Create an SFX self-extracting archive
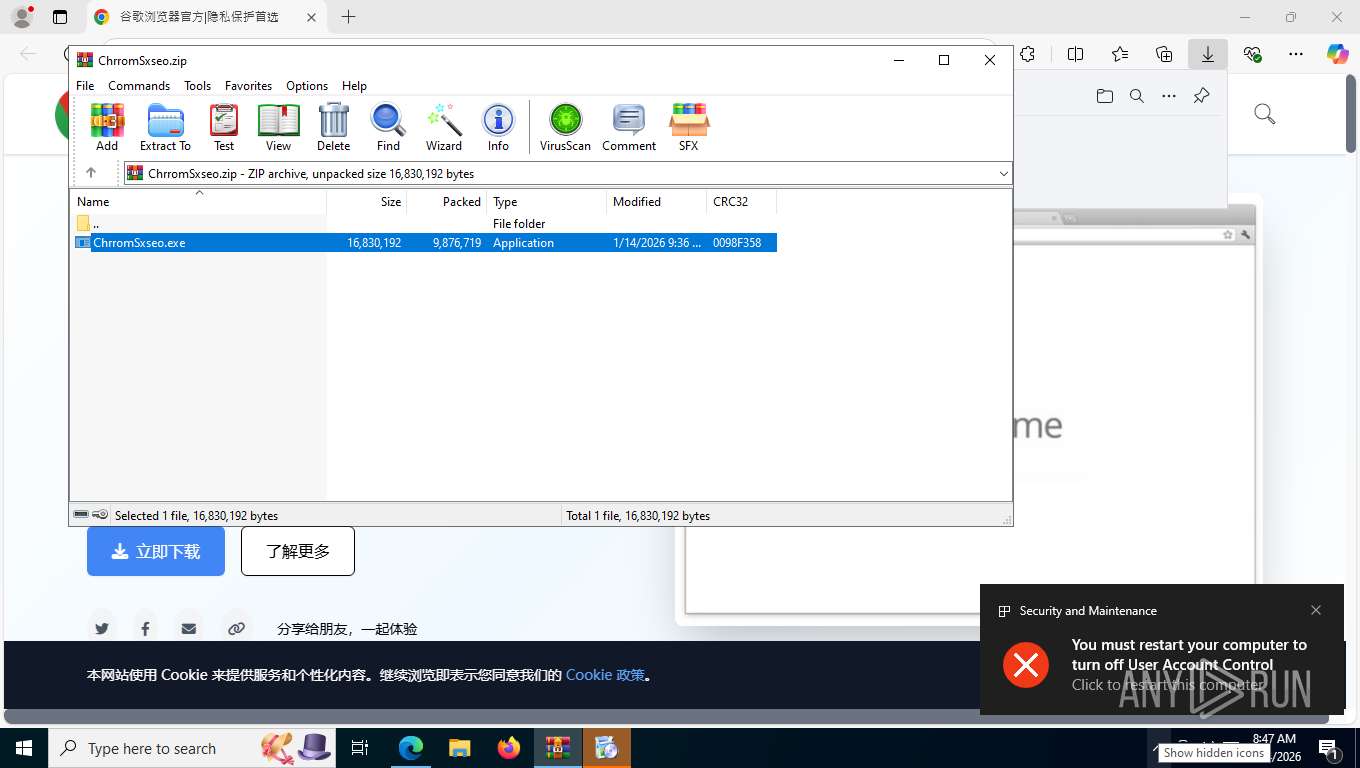Screen dimensions: 1360x768 688,127
